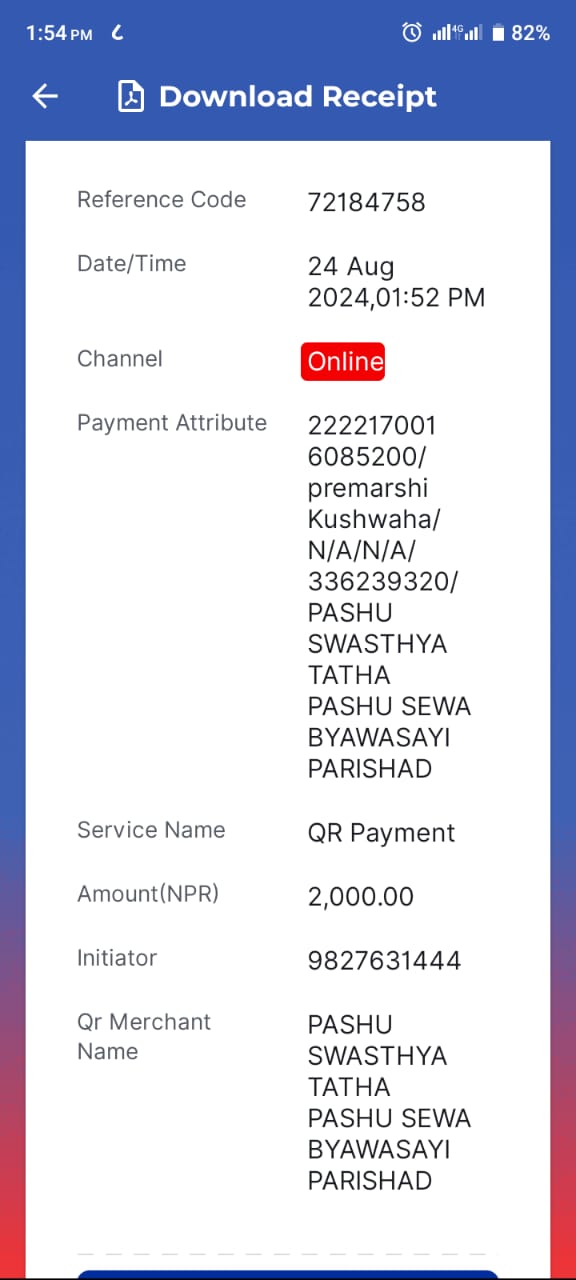Screen dimensions: 576x1280
Task: Tap the back arrow icon
Action: point(46,96)
